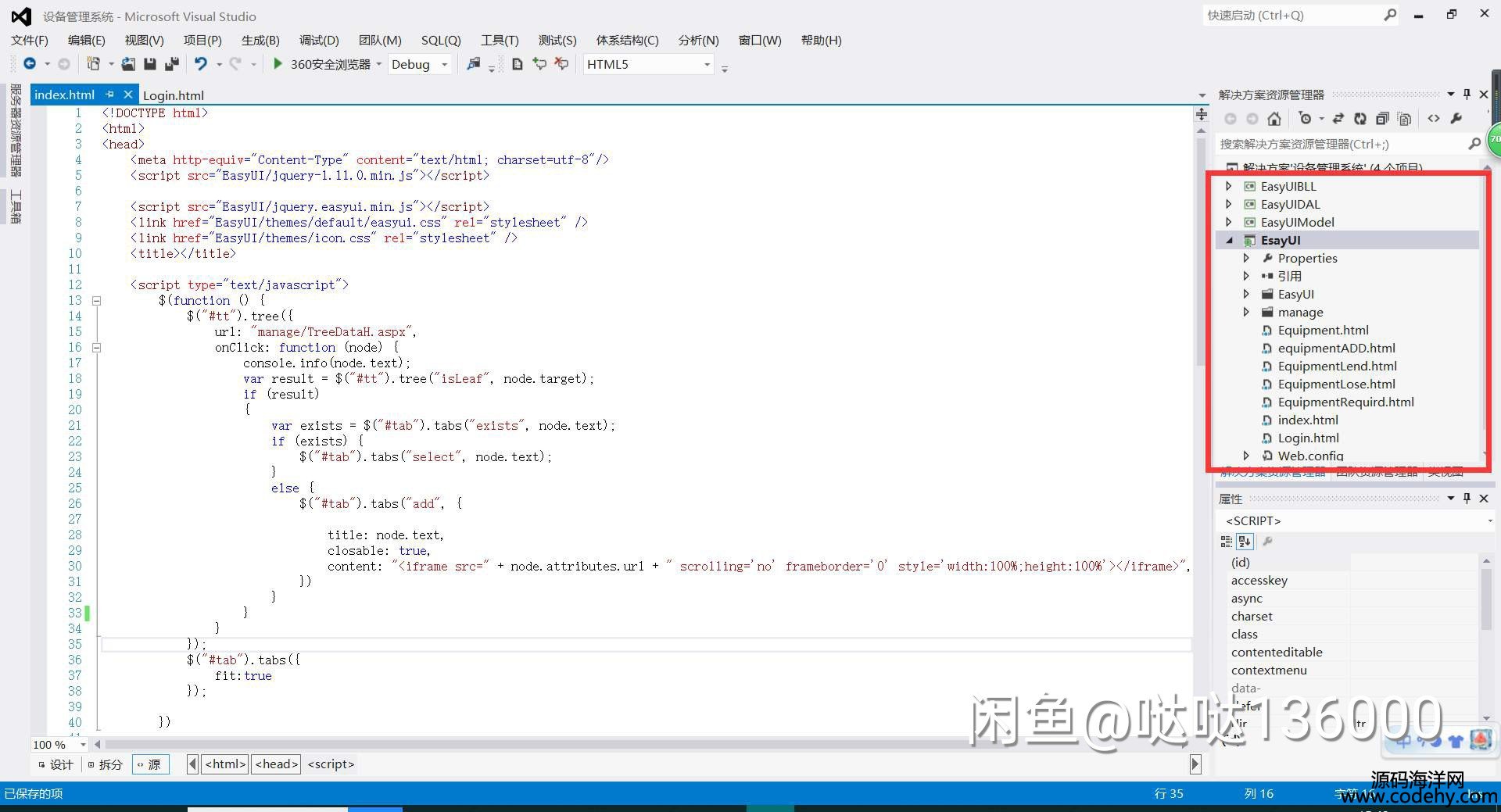
Task: Collapse the EsayUI project node
Action: tap(1229, 240)
